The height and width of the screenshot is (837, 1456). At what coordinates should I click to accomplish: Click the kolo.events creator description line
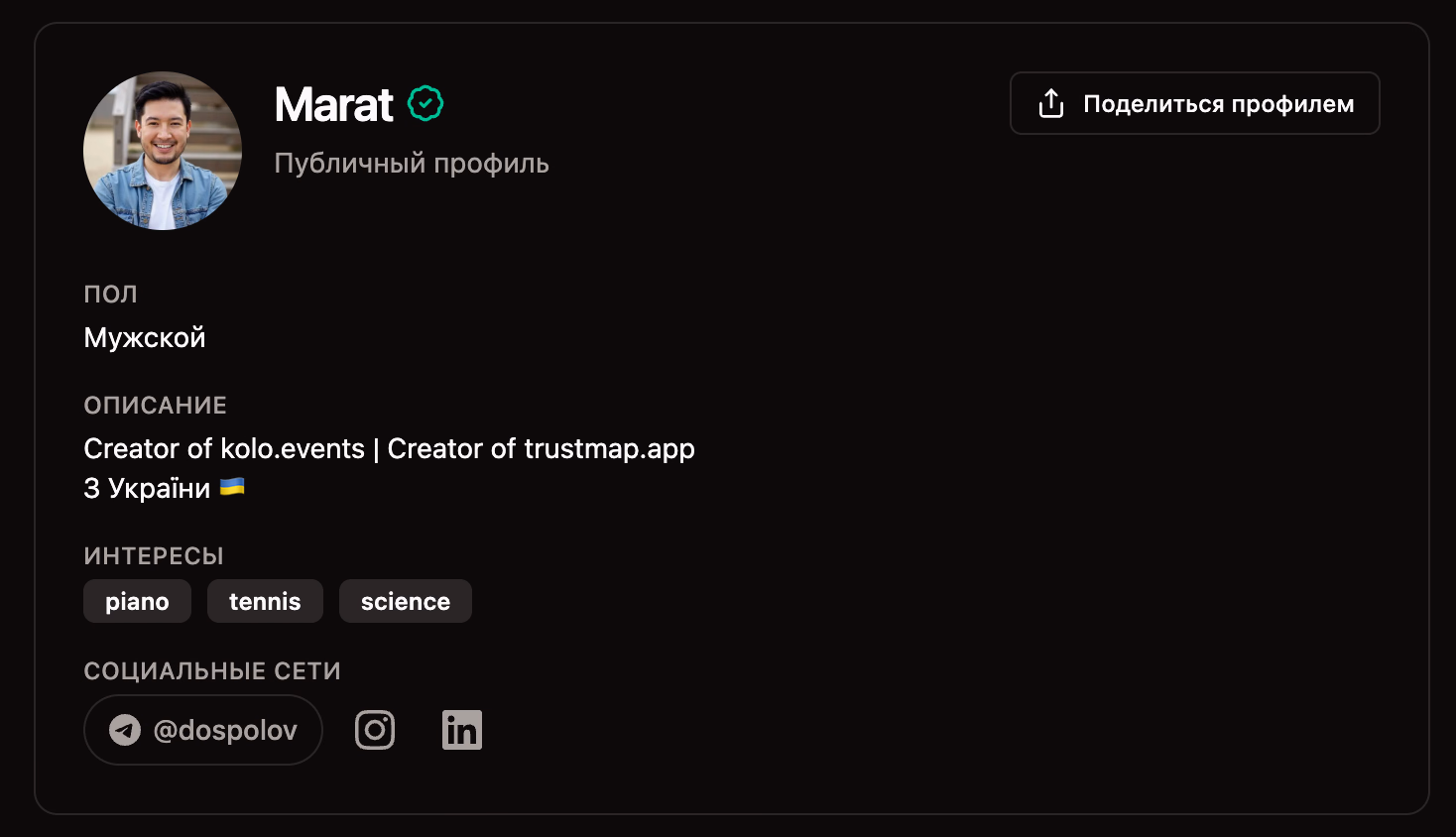[x=389, y=449]
